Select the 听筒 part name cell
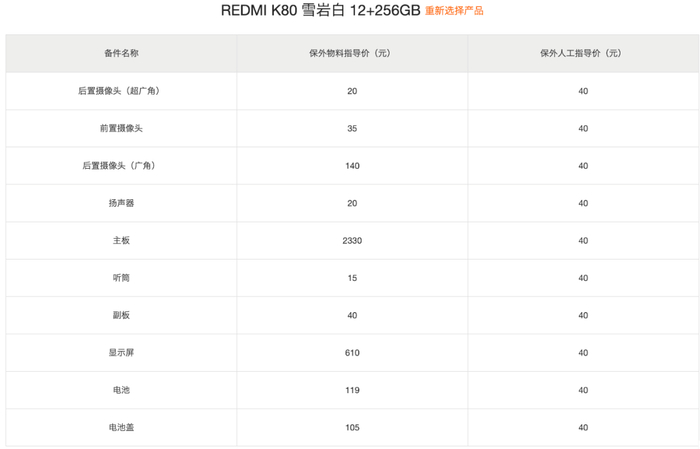 121,278
